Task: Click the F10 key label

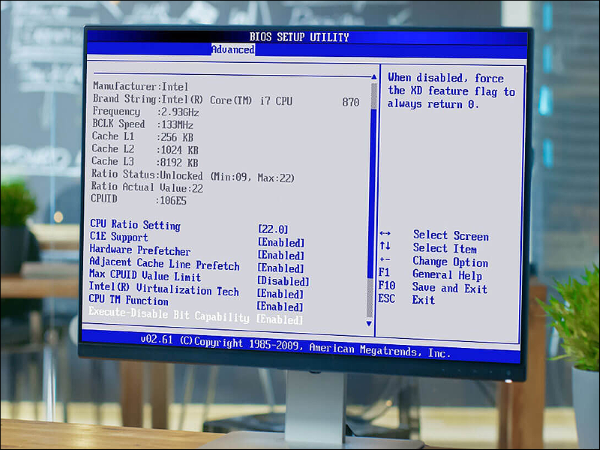Action: point(387,288)
